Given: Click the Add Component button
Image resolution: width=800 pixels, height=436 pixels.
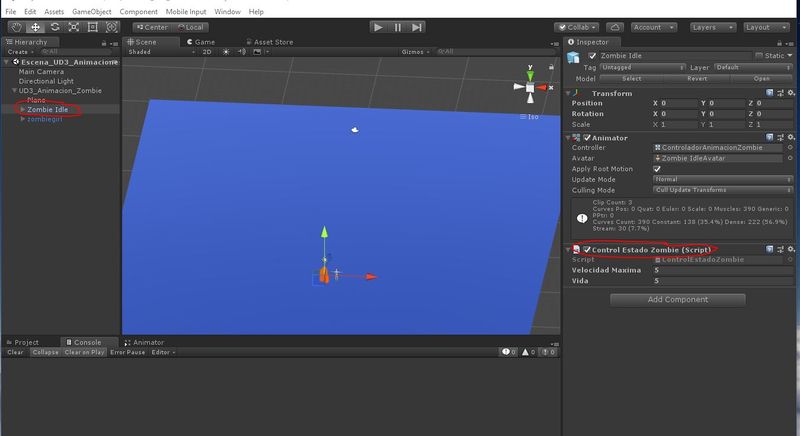Looking at the screenshot, I should pos(678,299).
